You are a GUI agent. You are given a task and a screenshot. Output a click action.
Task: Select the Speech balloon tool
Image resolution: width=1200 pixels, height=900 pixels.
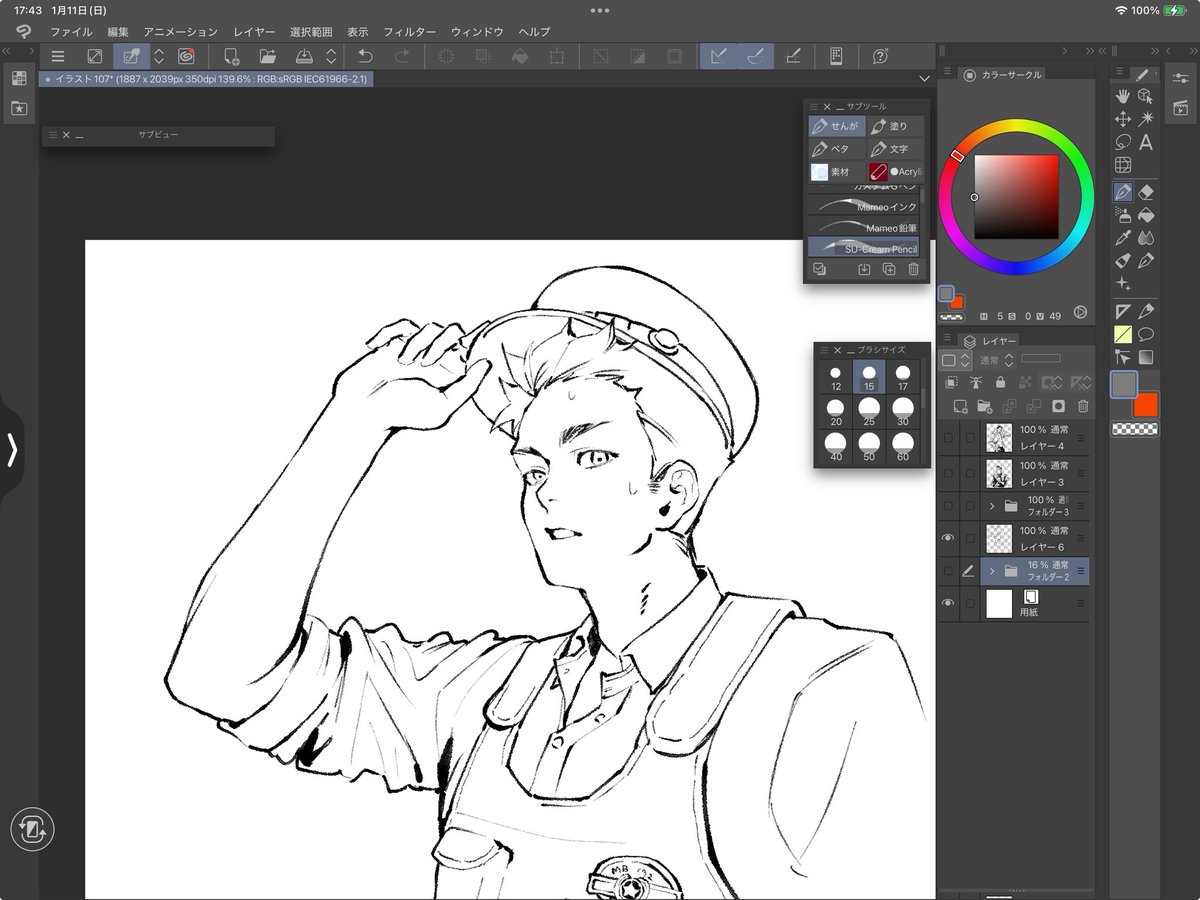pyautogui.click(x=1146, y=334)
